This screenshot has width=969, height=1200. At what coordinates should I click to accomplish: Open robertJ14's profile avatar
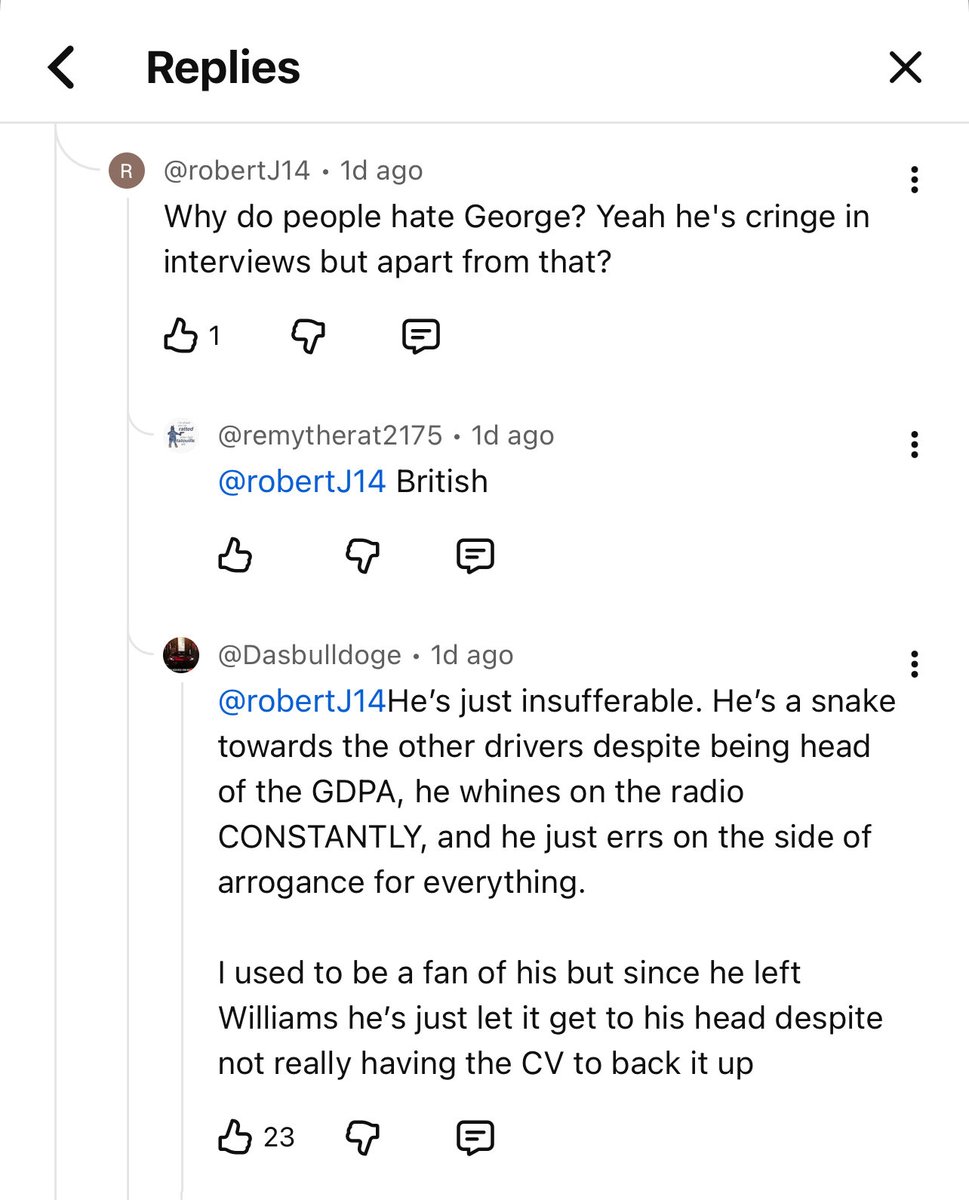[126, 171]
